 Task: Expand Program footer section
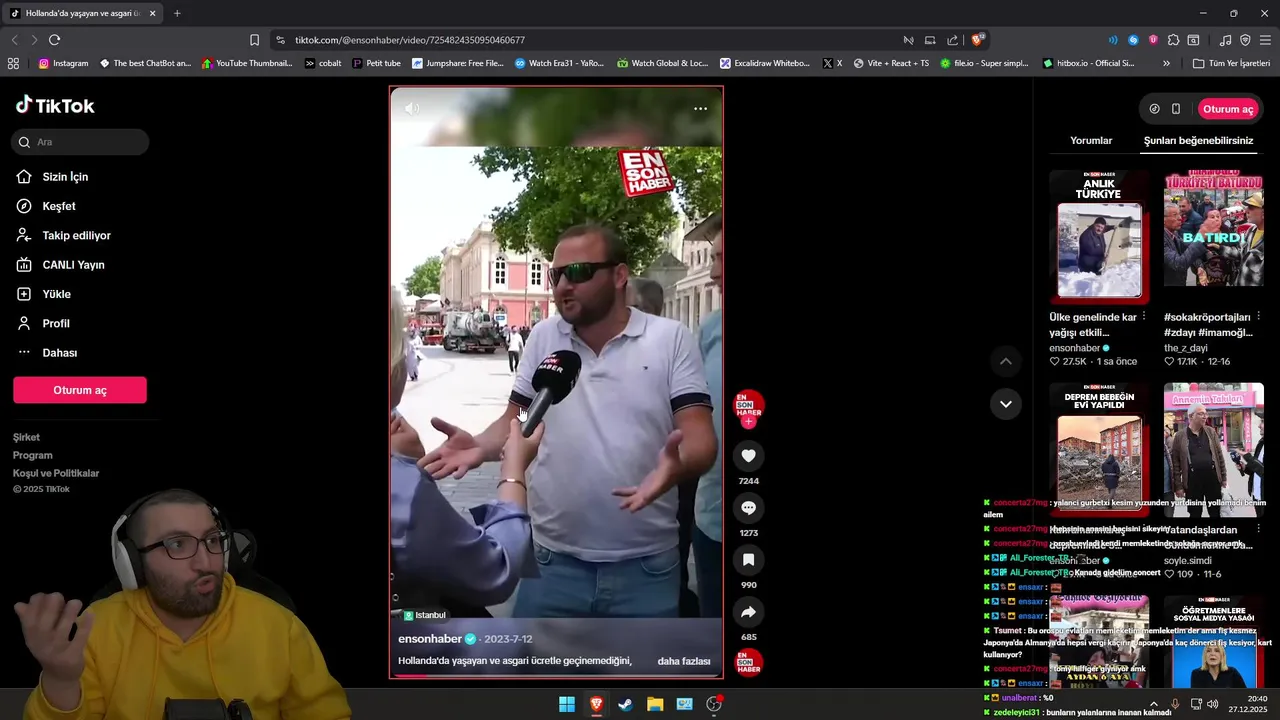33,455
